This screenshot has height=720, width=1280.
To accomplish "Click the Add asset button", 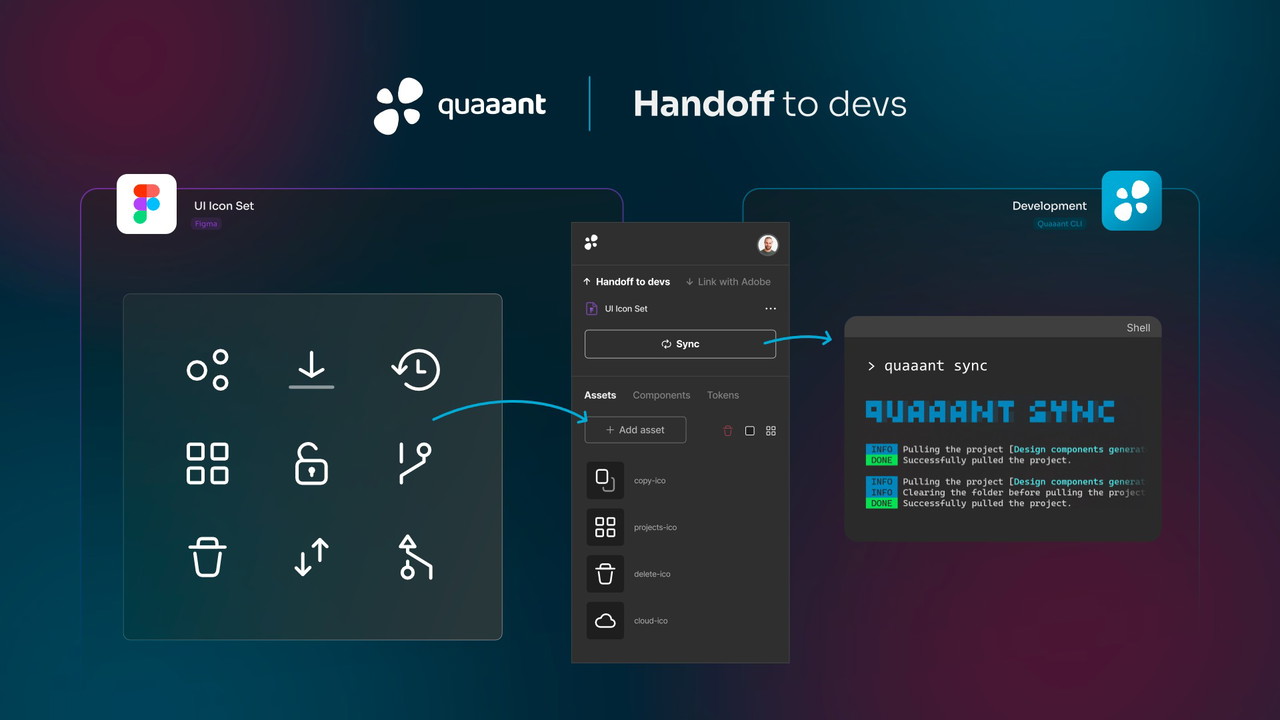I will (635, 430).
